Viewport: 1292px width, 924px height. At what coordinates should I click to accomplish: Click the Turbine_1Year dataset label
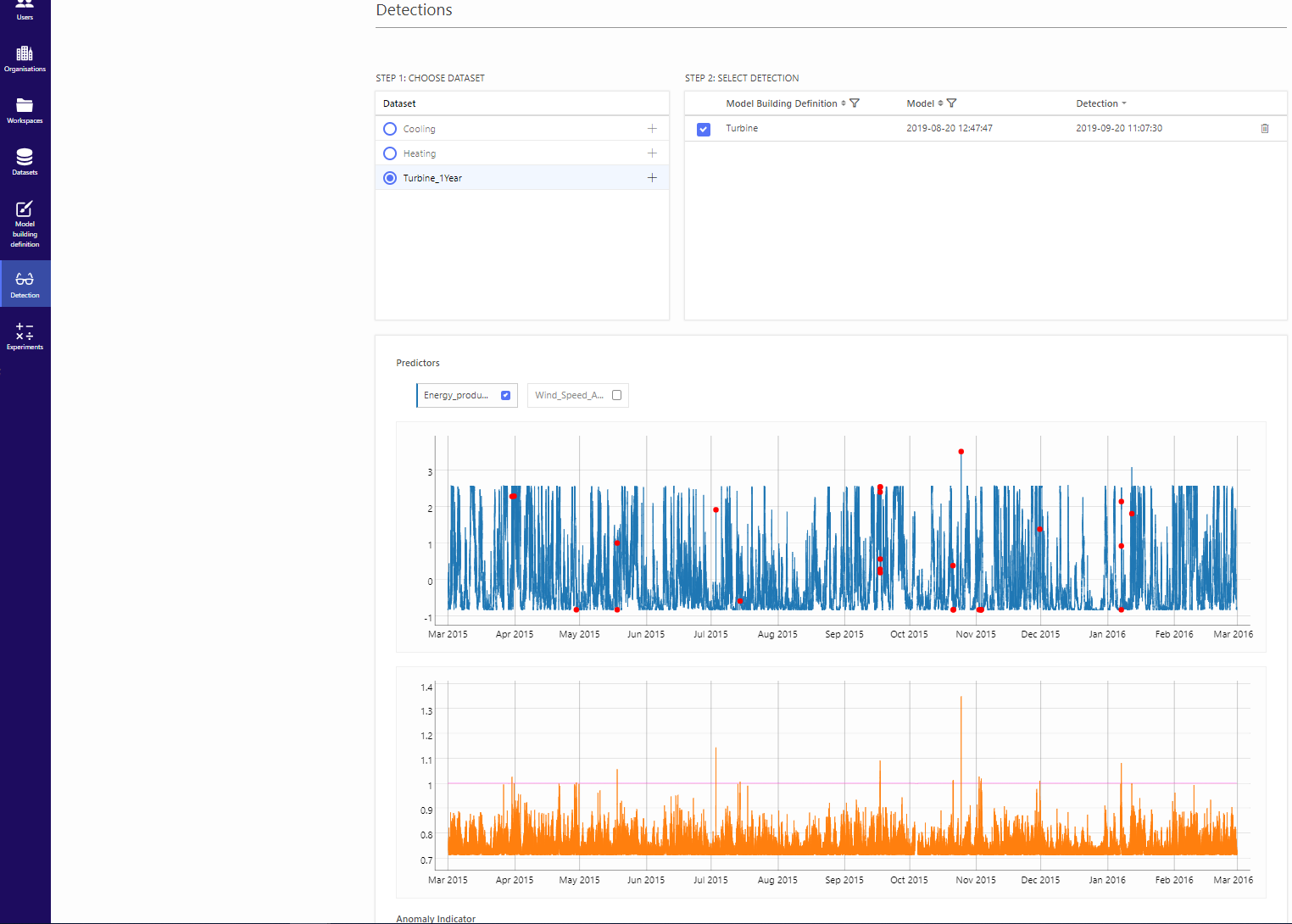(x=432, y=178)
